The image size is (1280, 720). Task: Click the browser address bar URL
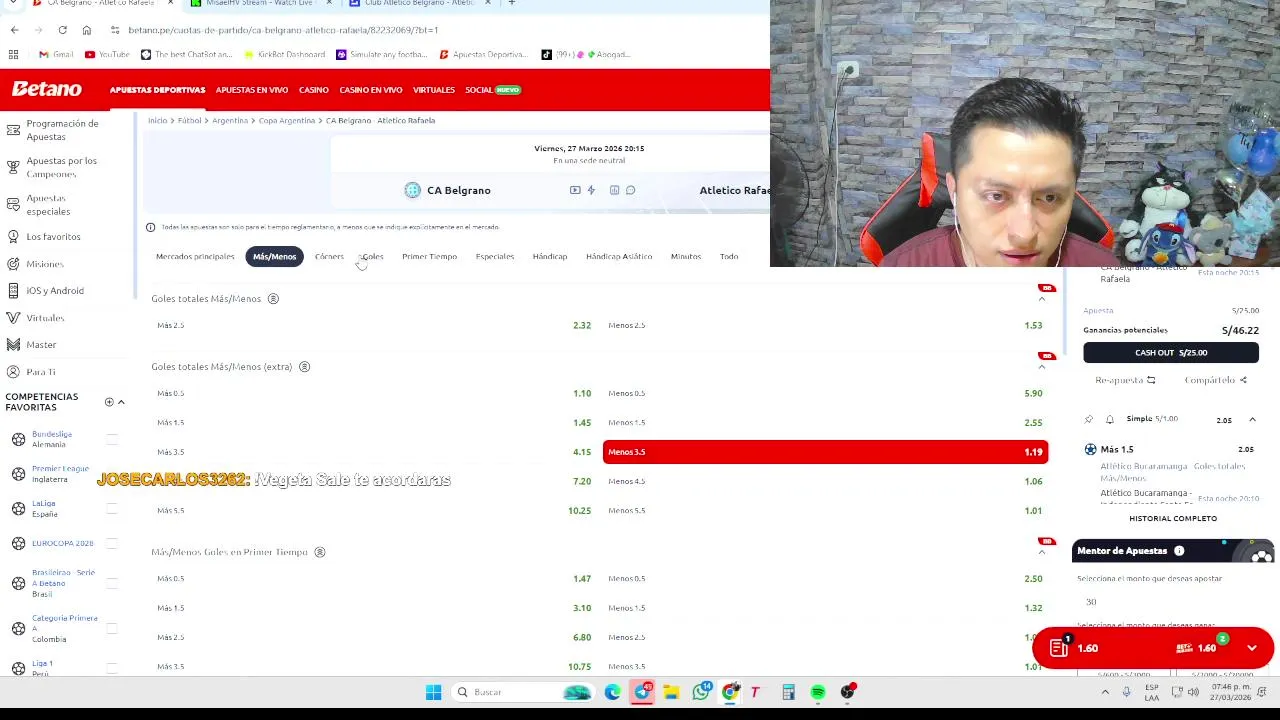[284, 30]
